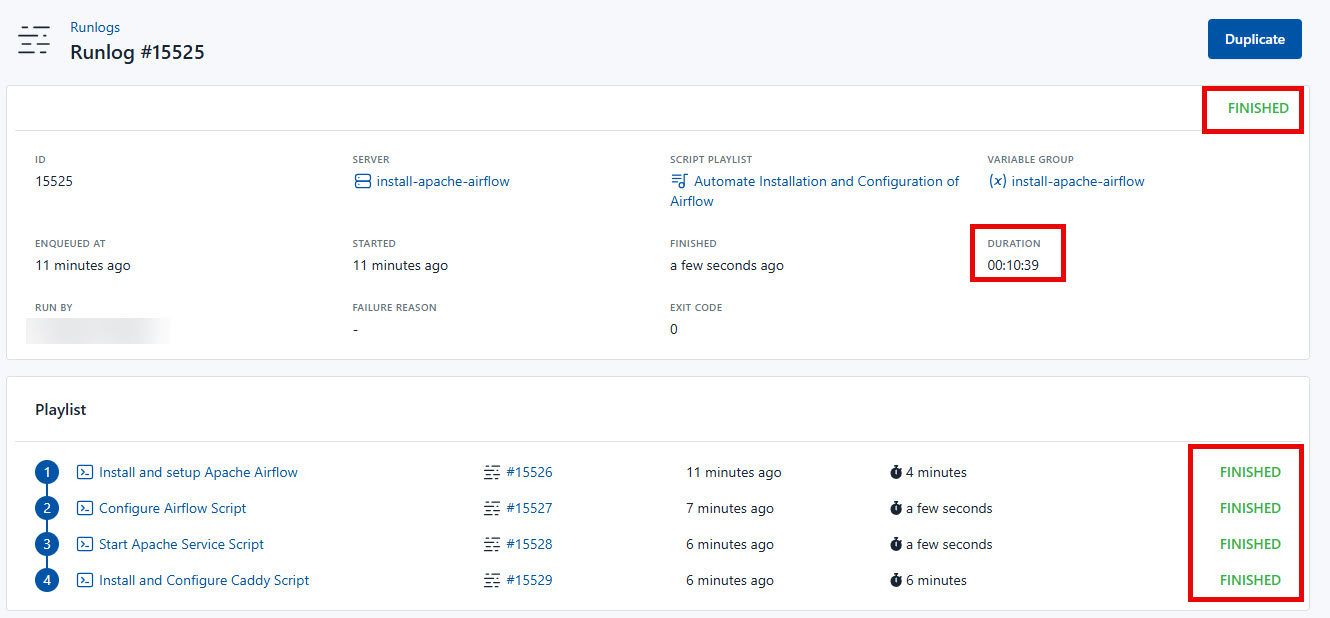This screenshot has width=1330, height=618.
Task: Select step number 4 circle in playlist
Action: [47, 580]
